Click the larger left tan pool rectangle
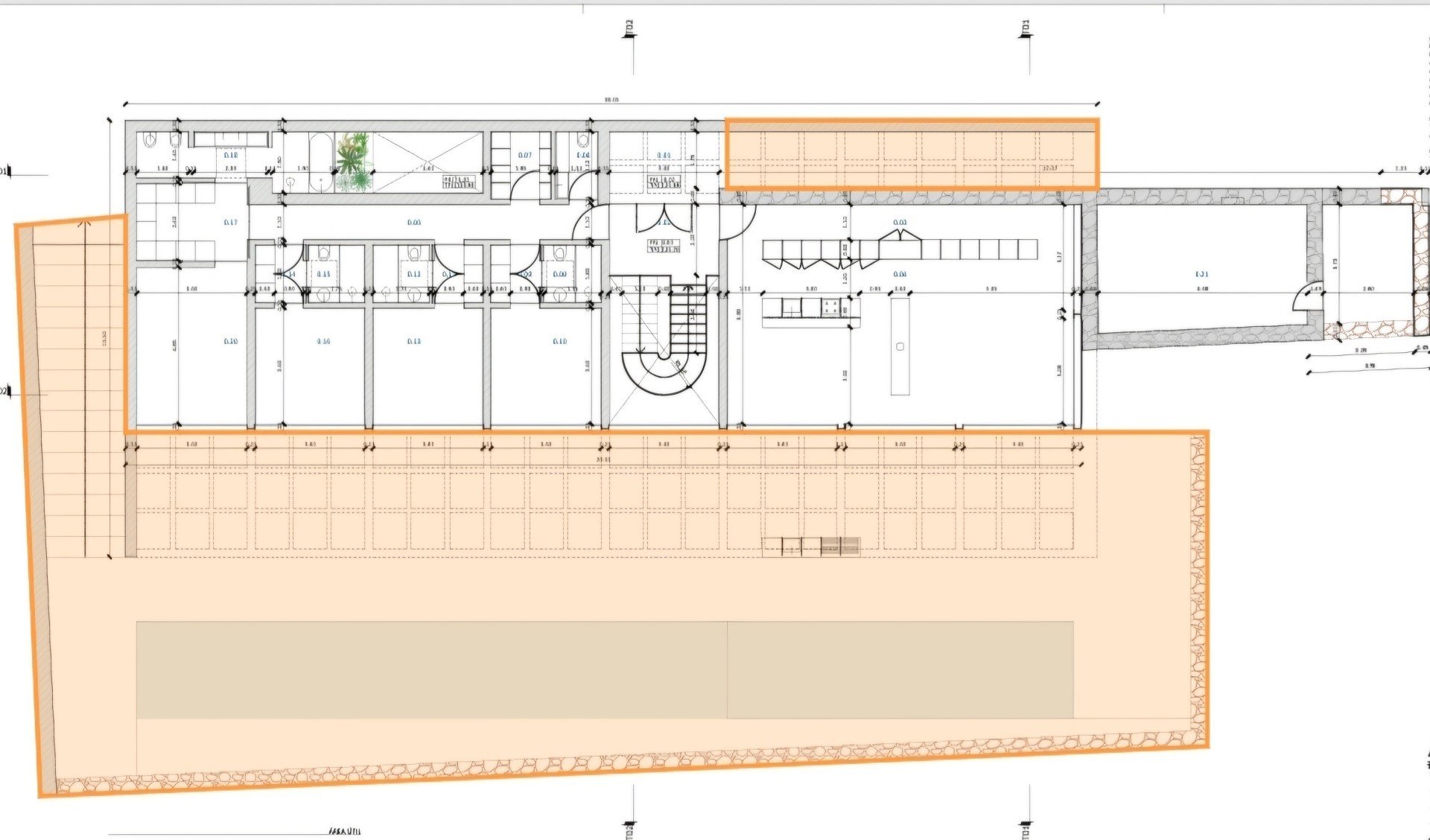The image size is (1430, 840). click(x=431, y=670)
